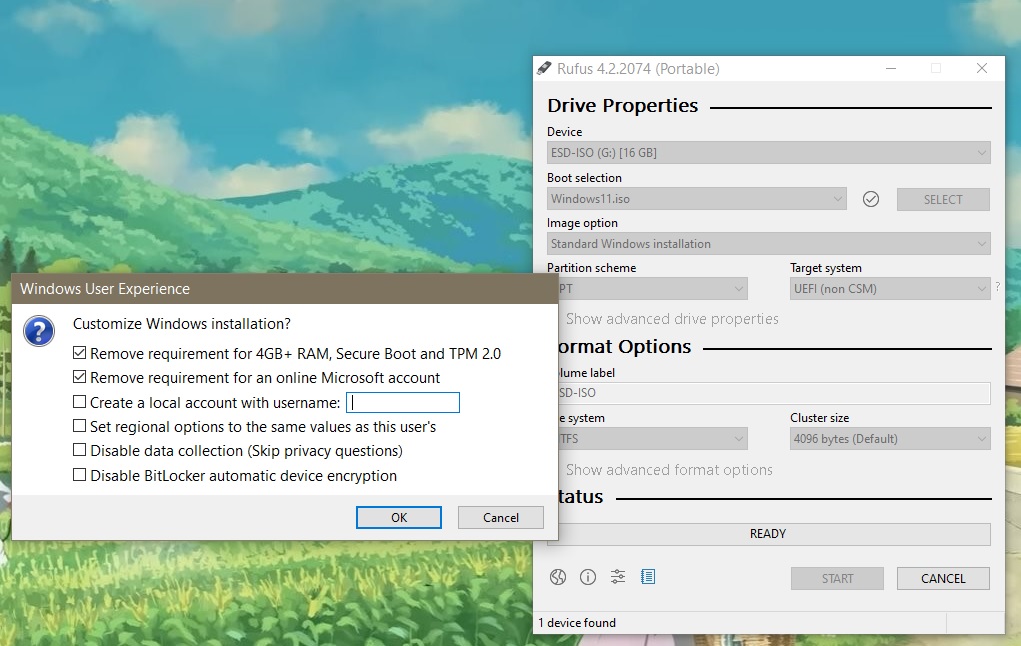Click the Windows User Experience title bar
Viewport: 1021px width, 646px height.
pos(285,288)
